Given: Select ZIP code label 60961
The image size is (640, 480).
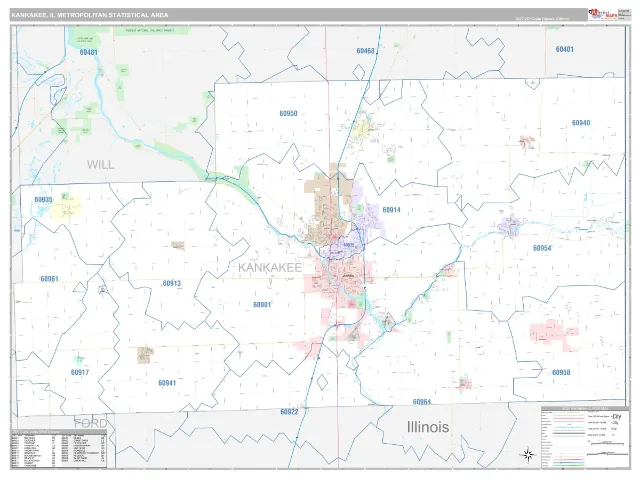Looking at the screenshot, I should point(49,279).
